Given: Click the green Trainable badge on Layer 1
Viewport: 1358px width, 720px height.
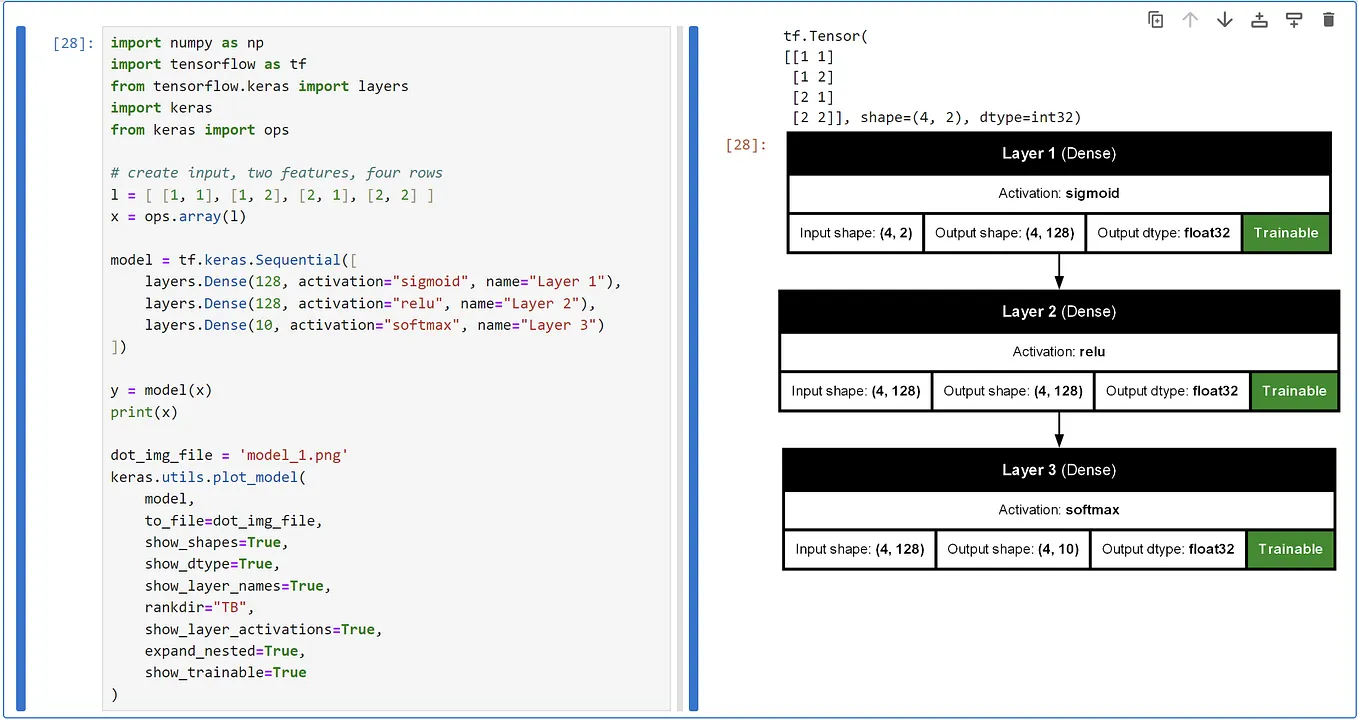Looking at the screenshot, I should tap(1286, 232).
